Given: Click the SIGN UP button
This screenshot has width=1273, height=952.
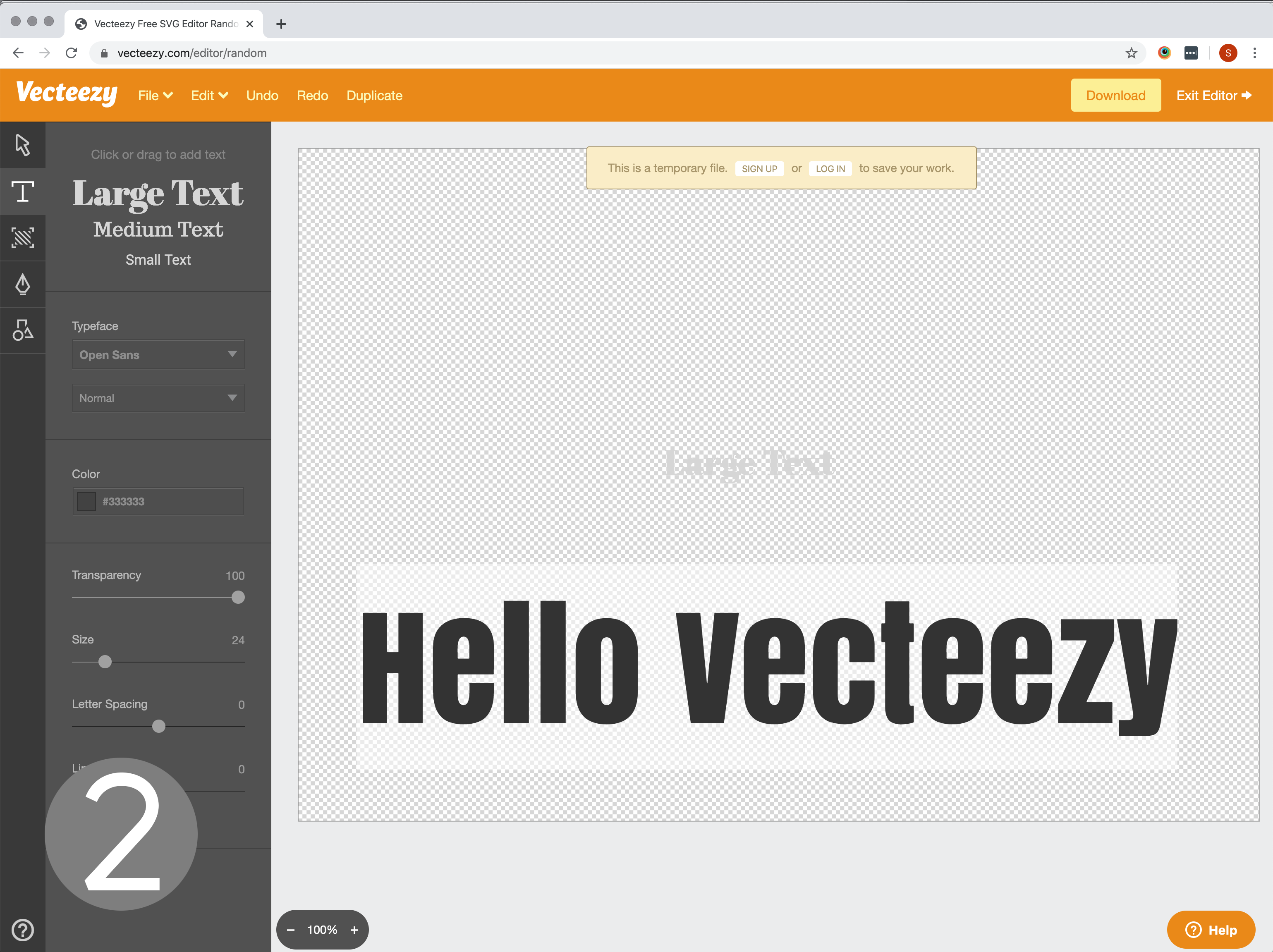Looking at the screenshot, I should click(759, 169).
